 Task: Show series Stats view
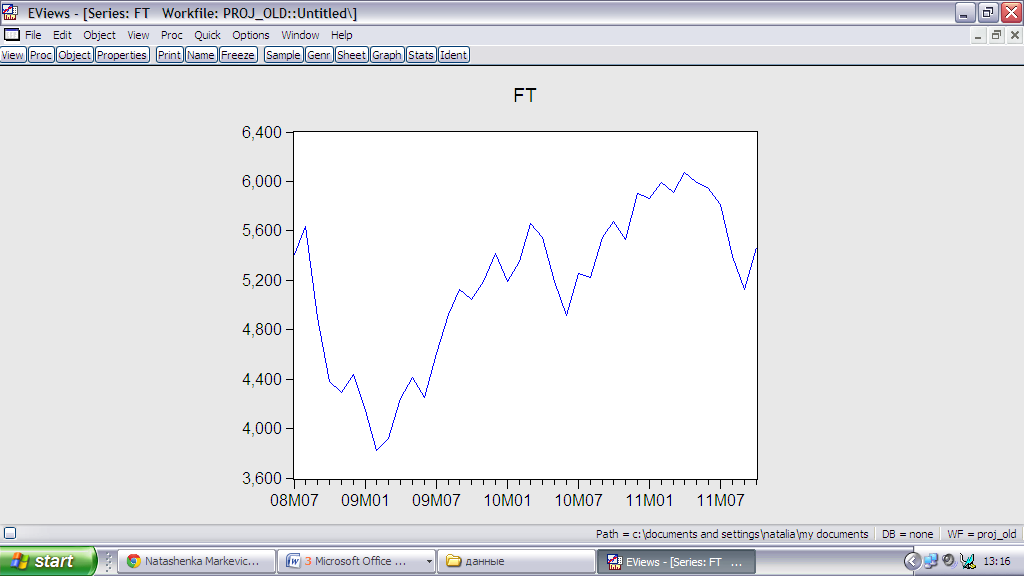[421, 55]
